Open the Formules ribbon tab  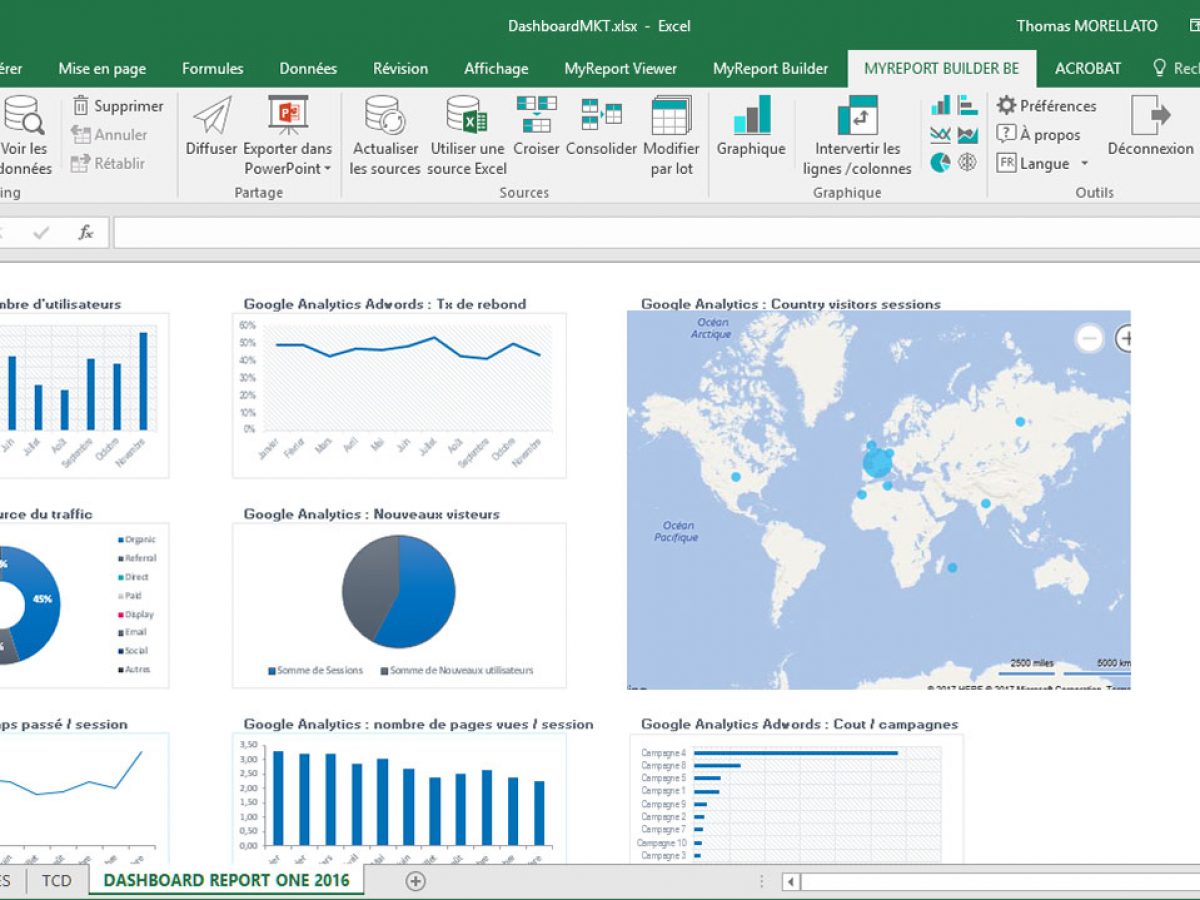213,69
